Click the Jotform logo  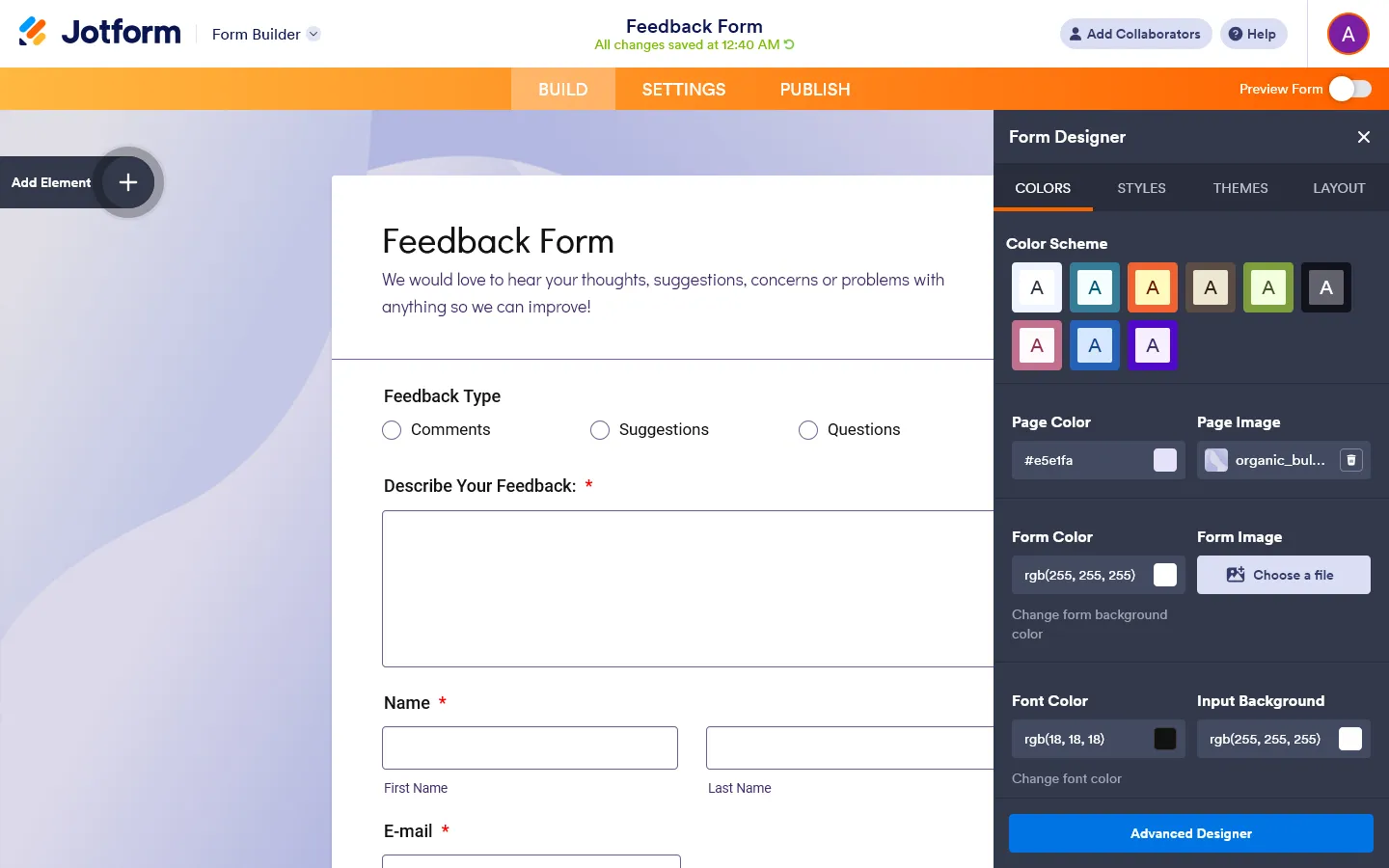pyautogui.click(x=98, y=31)
